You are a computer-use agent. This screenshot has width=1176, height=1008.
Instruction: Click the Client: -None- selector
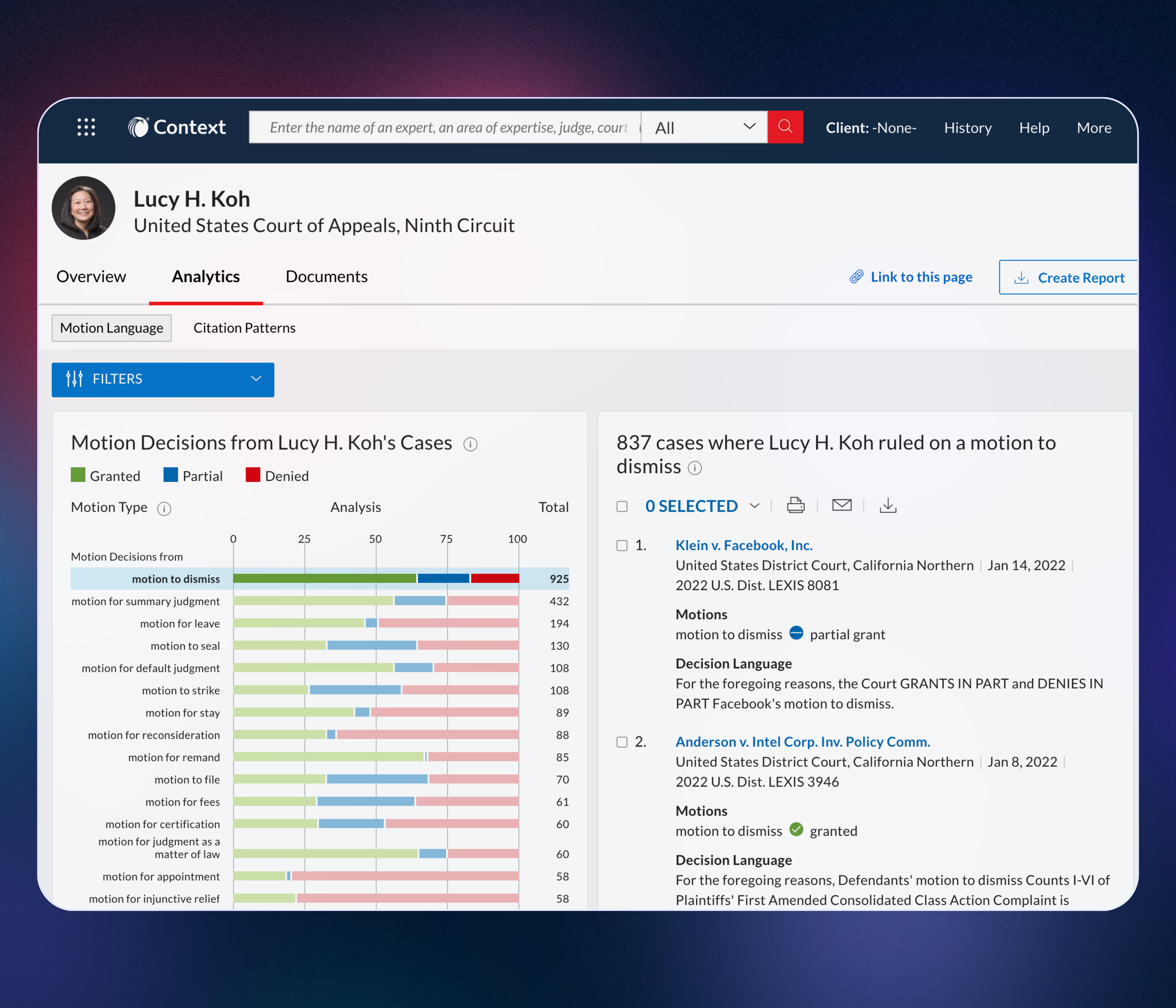pyautogui.click(x=871, y=128)
